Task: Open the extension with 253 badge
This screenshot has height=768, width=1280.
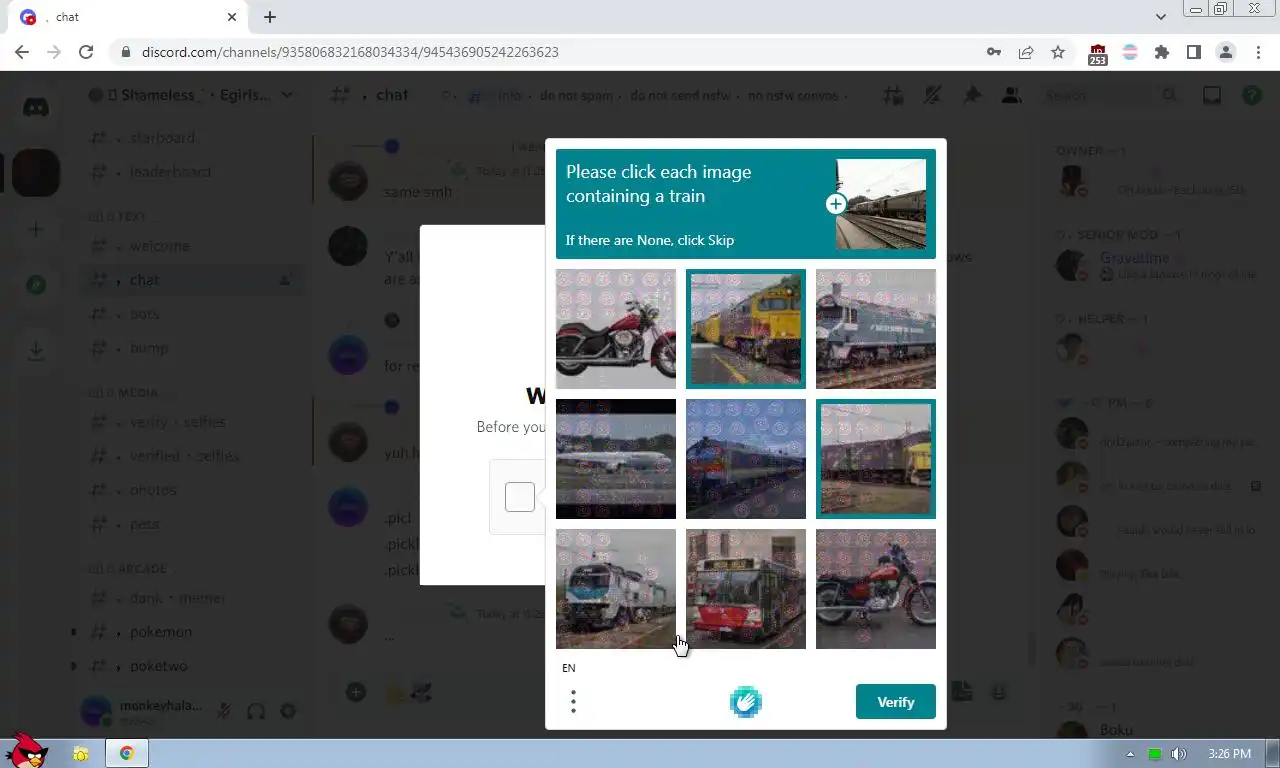Action: pos(1098,54)
